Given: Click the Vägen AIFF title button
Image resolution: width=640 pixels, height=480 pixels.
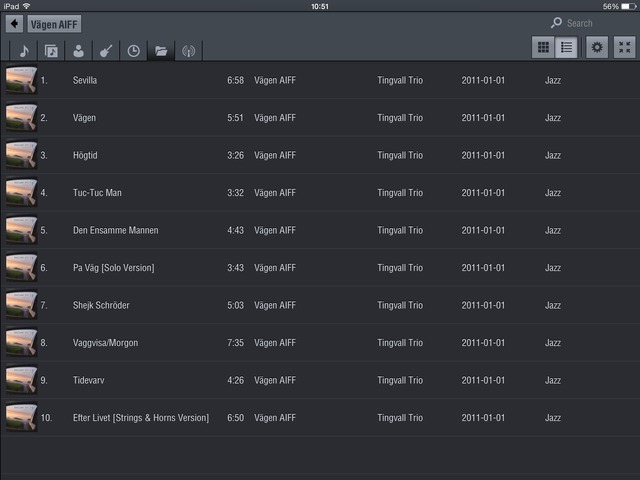Looking at the screenshot, I should [x=54, y=24].
